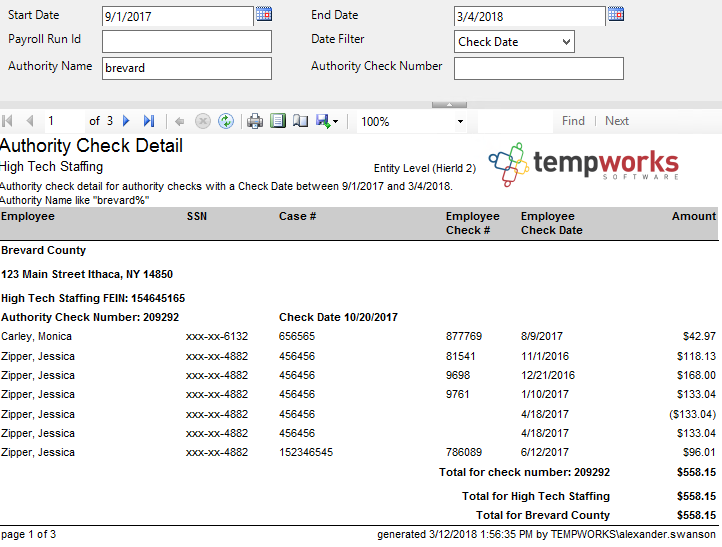This screenshot has width=722, height=547.
Task: Click the current page number box
Action: coord(64,121)
